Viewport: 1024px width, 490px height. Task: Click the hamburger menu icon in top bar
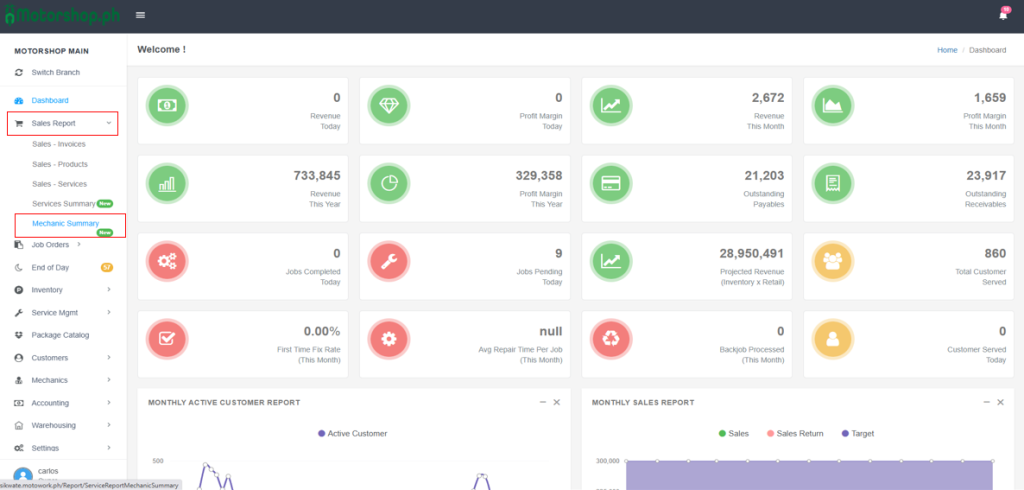pyautogui.click(x=140, y=15)
